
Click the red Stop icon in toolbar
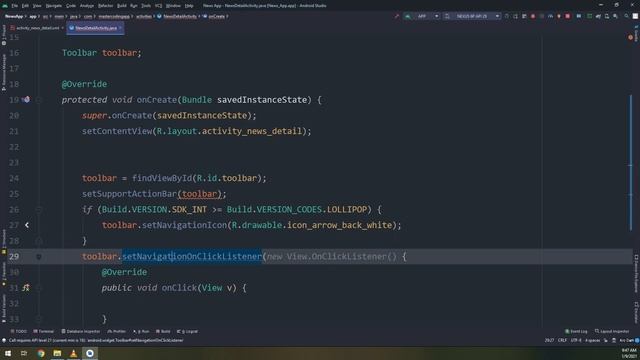[x=567, y=16]
